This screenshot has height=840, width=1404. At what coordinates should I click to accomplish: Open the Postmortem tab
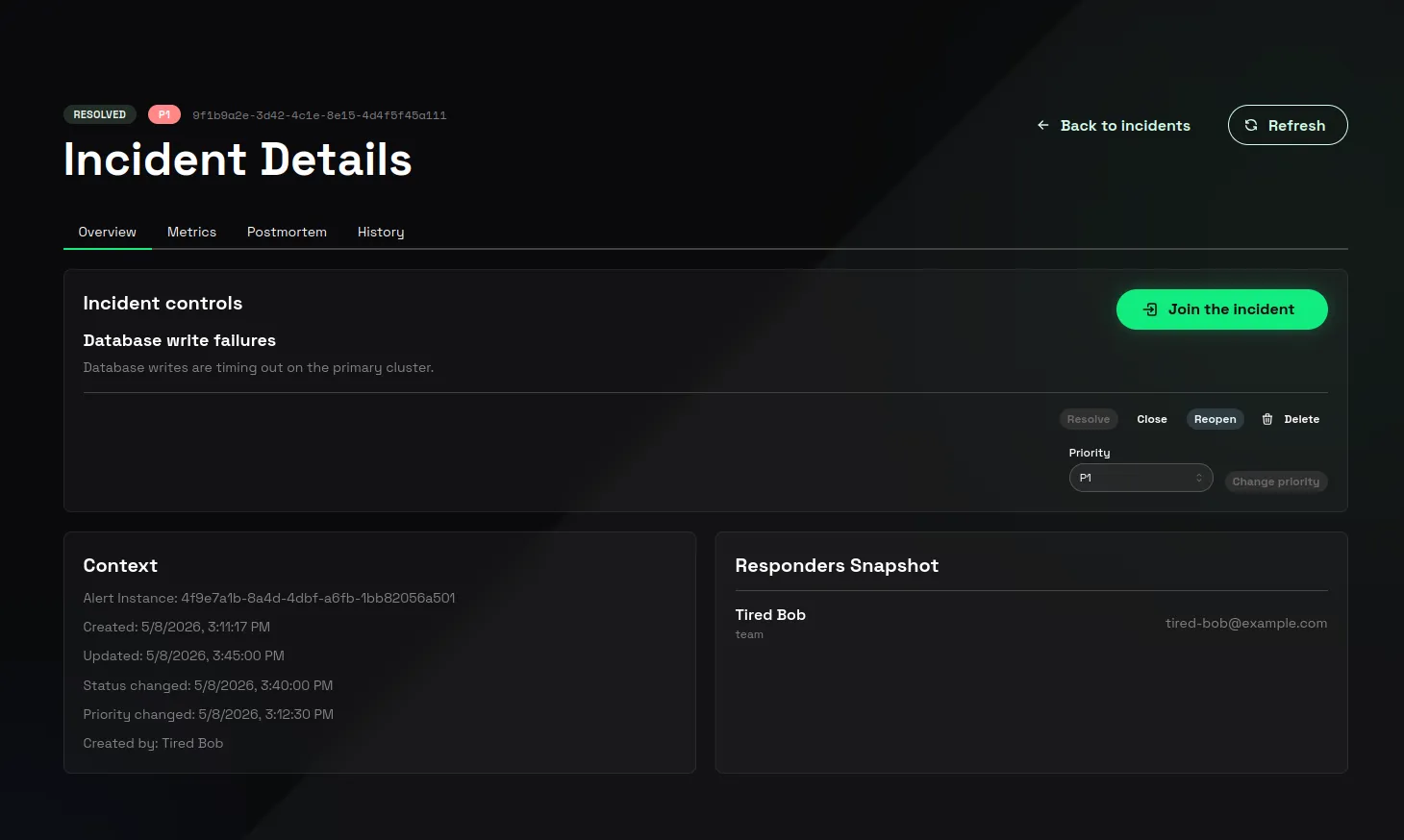[287, 232]
